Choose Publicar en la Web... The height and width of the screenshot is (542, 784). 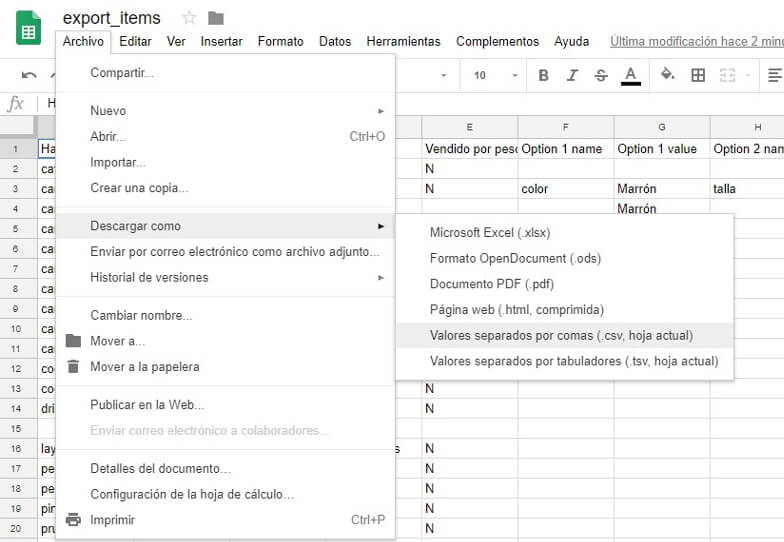point(225,404)
